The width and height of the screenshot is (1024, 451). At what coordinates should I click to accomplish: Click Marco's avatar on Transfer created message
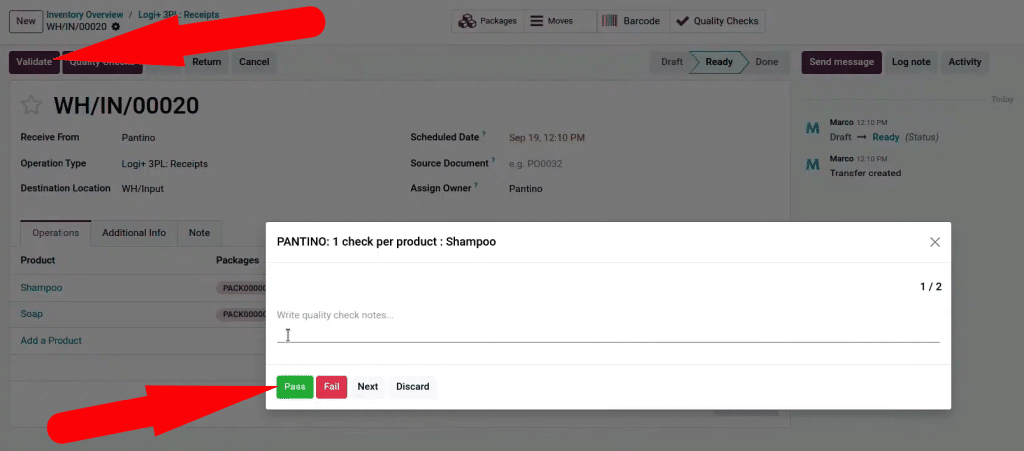point(812,164)
